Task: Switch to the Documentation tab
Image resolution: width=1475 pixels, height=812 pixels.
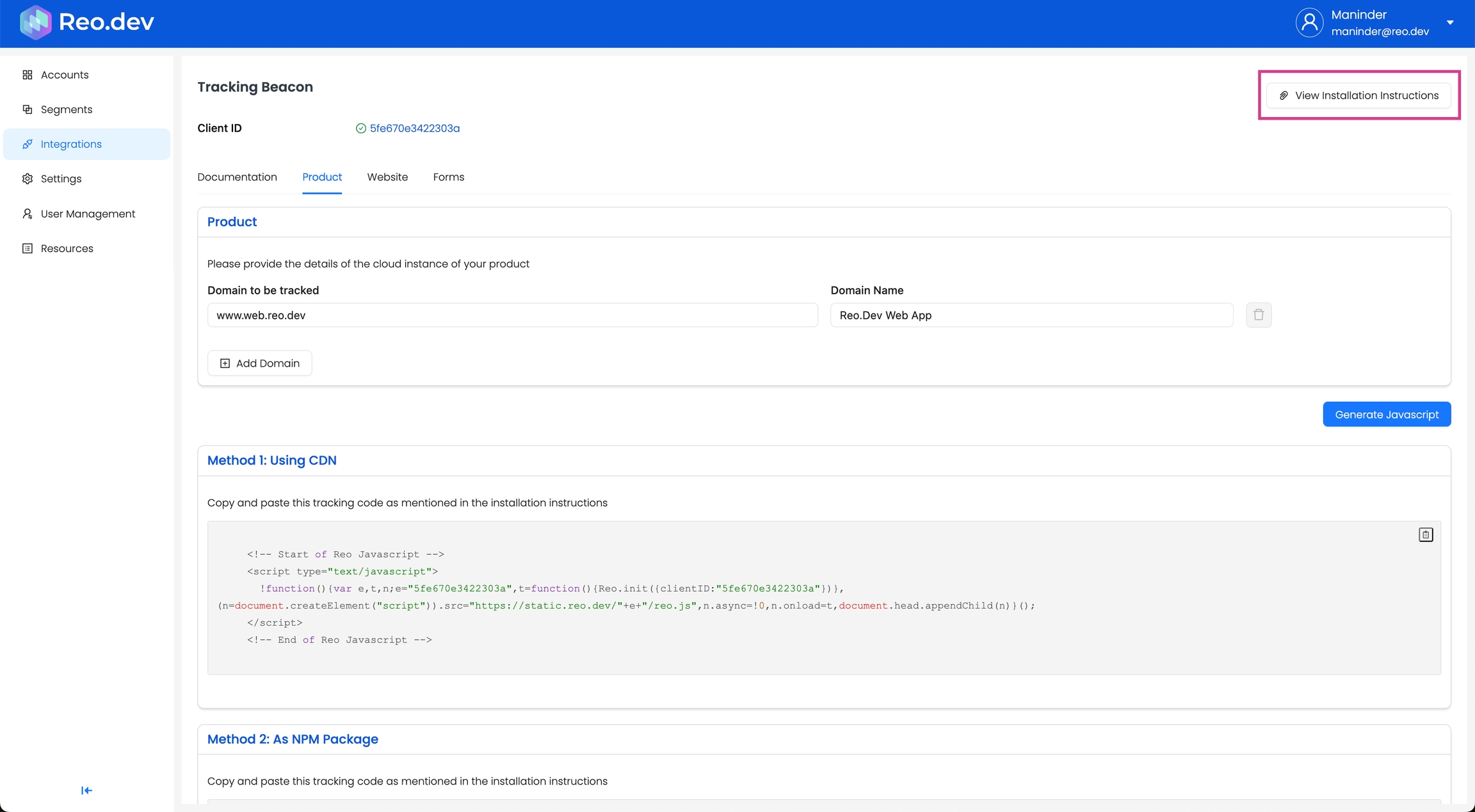Action: tap(237, 177)
